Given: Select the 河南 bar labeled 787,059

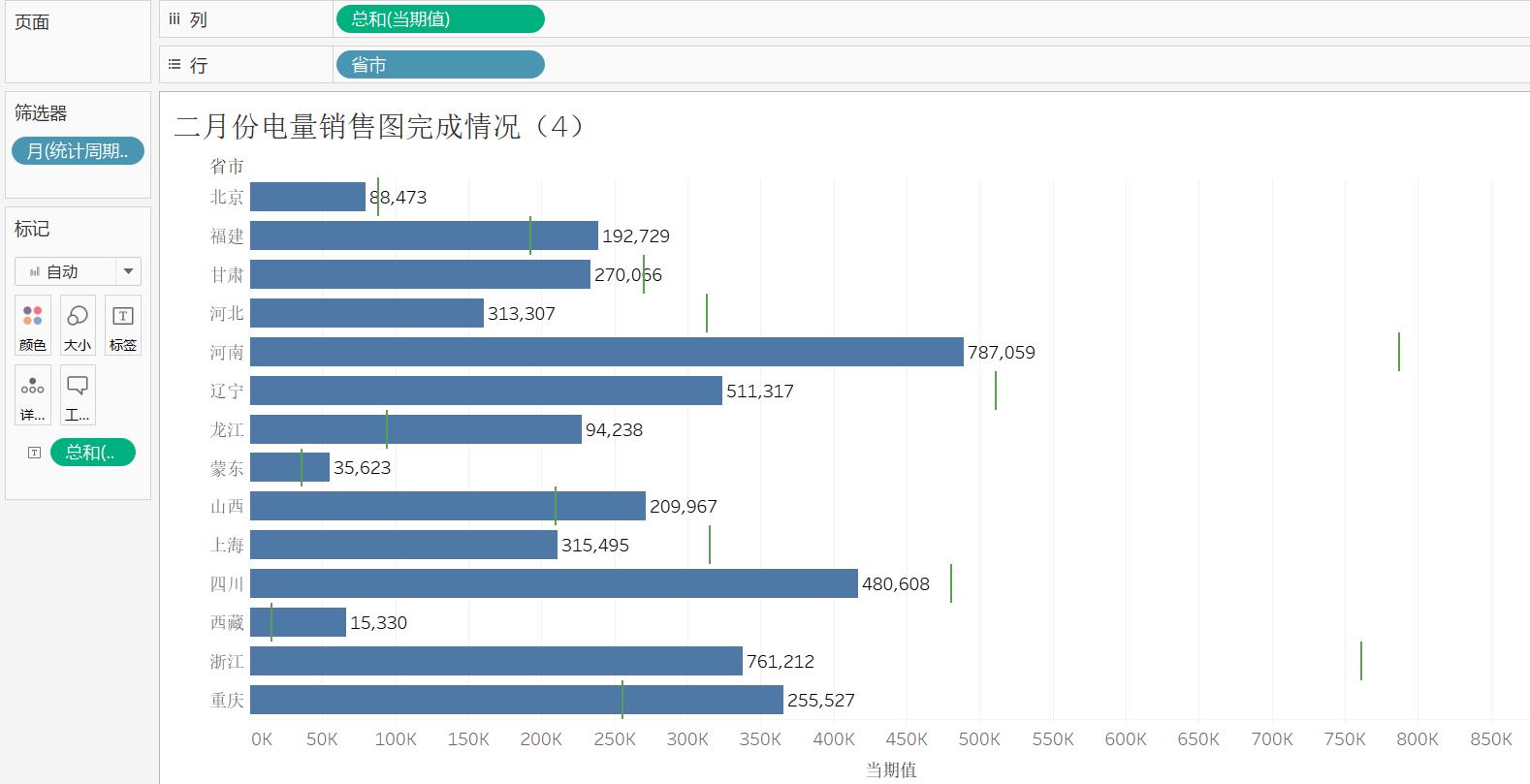Looking at the screenshot, I should pyautogui.click(x=607, y=352).
